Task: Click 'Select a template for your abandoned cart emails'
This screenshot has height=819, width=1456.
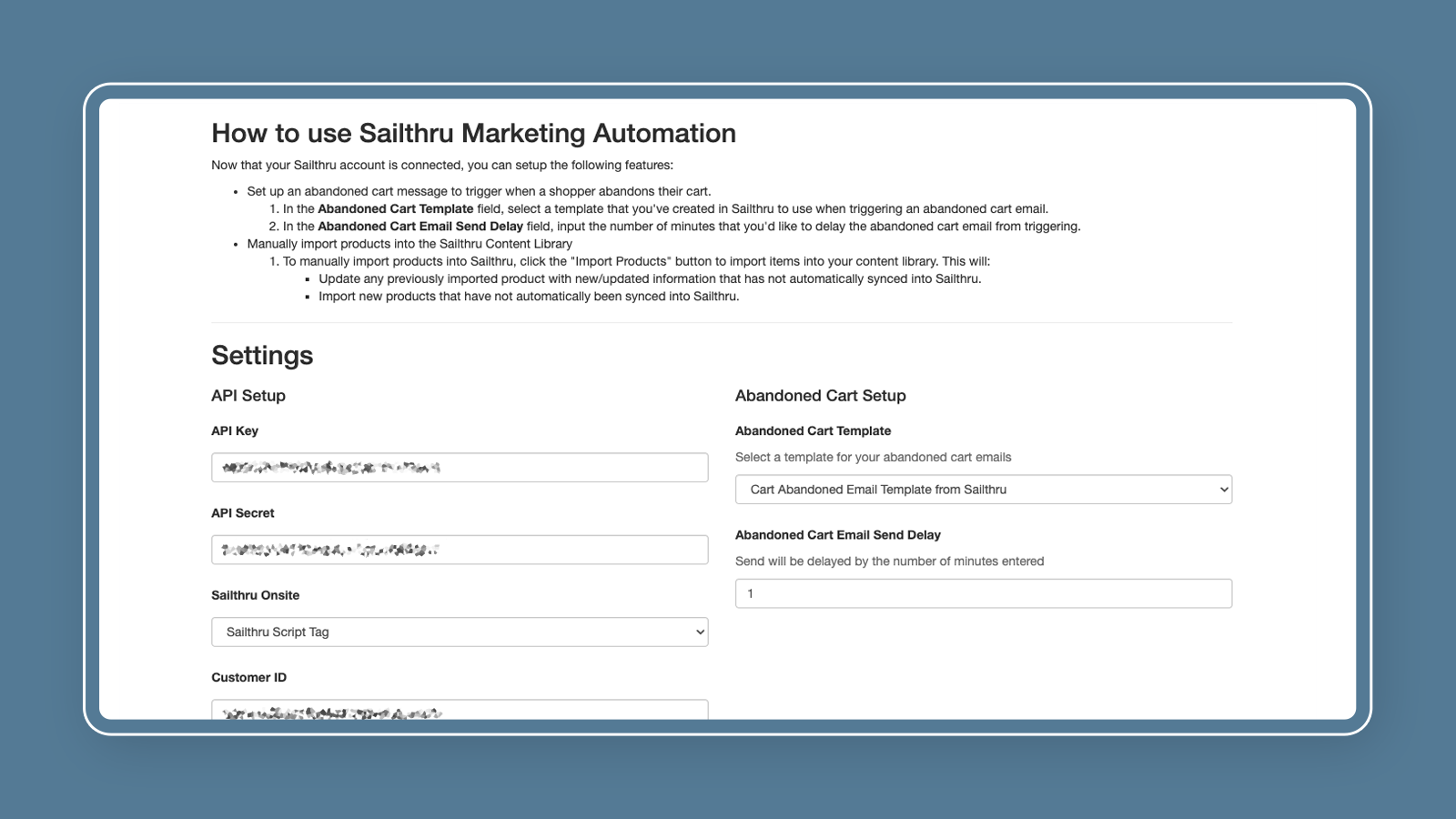Action: point(874,458)
